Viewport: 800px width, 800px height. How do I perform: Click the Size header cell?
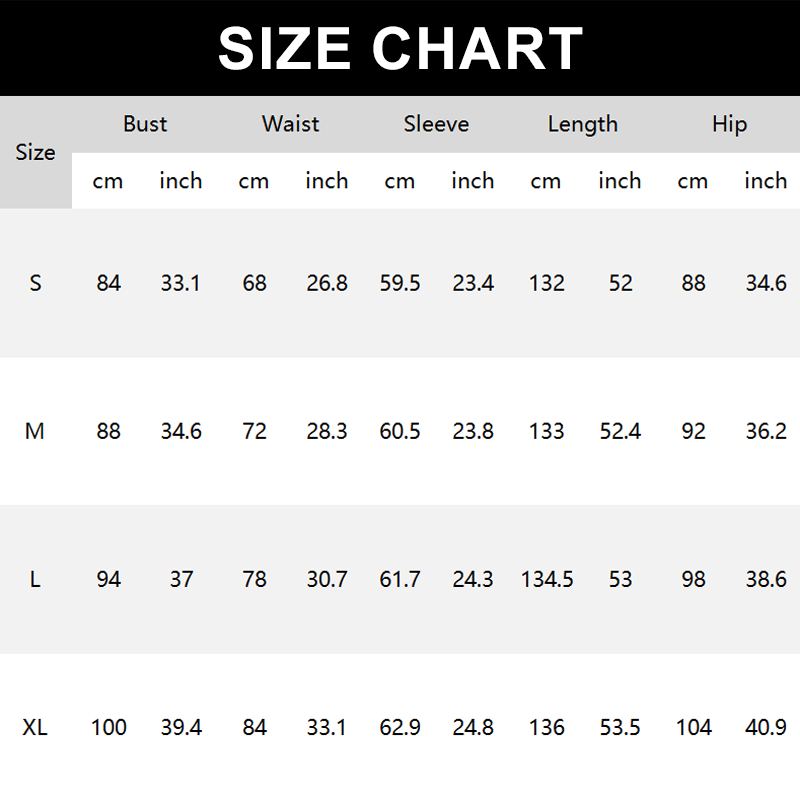[x=36, y=153]
